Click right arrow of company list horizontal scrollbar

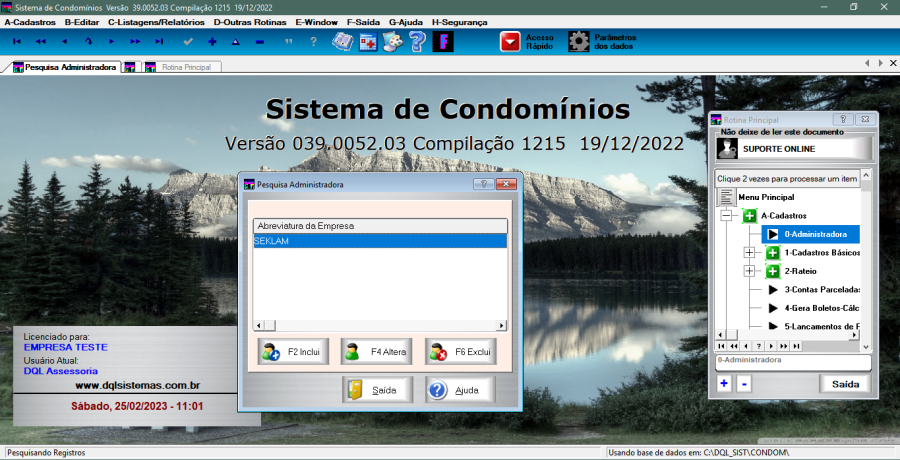point(502,326)
